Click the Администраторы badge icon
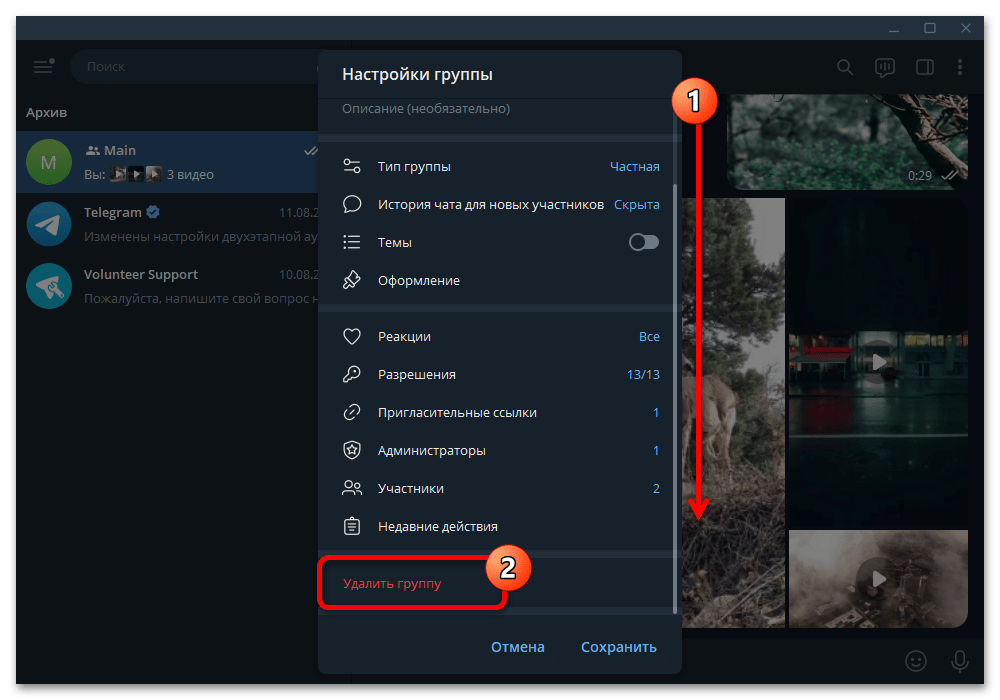Viewport: 1000px width, 700px height. coord(352,450)
